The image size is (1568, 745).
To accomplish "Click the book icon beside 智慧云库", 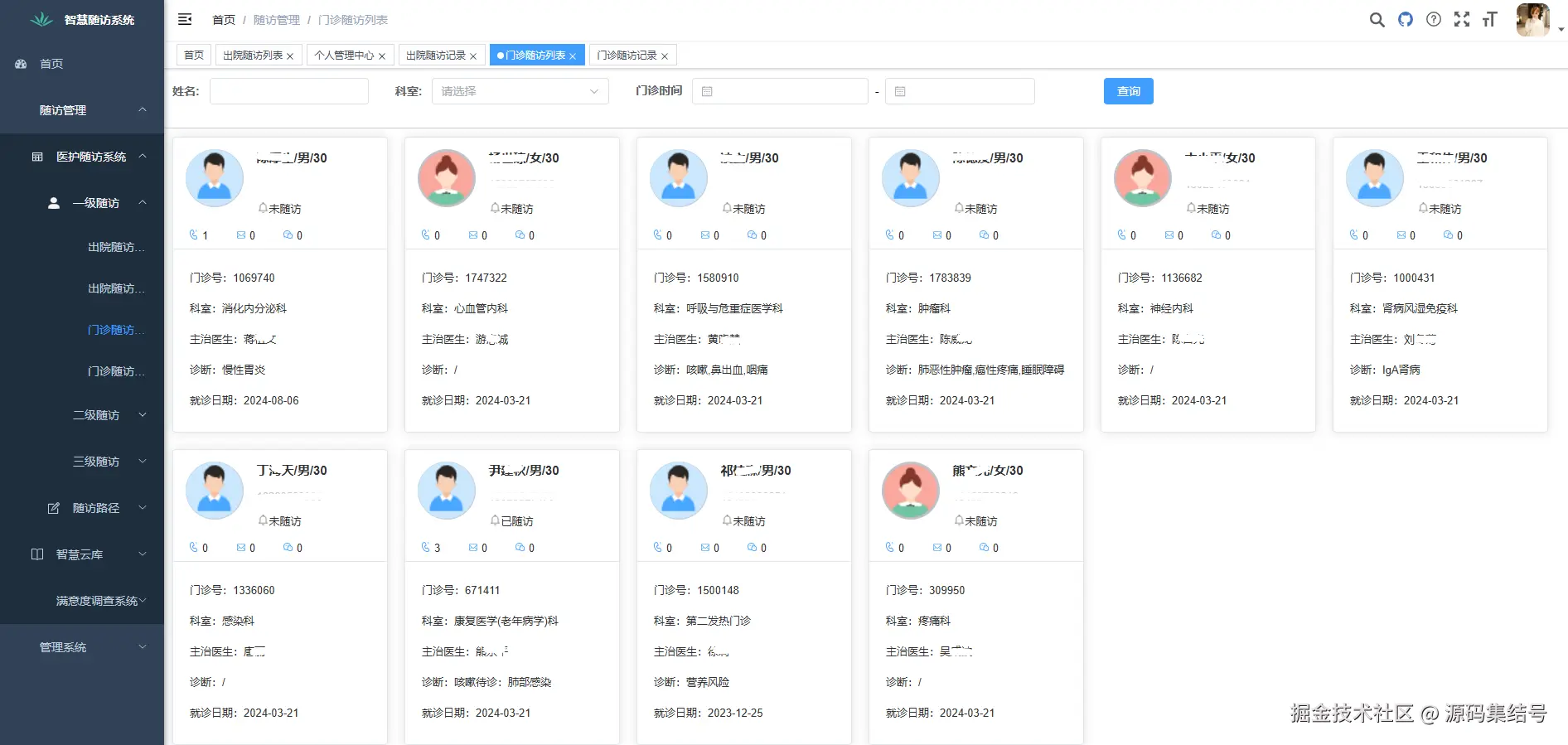I will pyautogui.click(x=37, y=554).
